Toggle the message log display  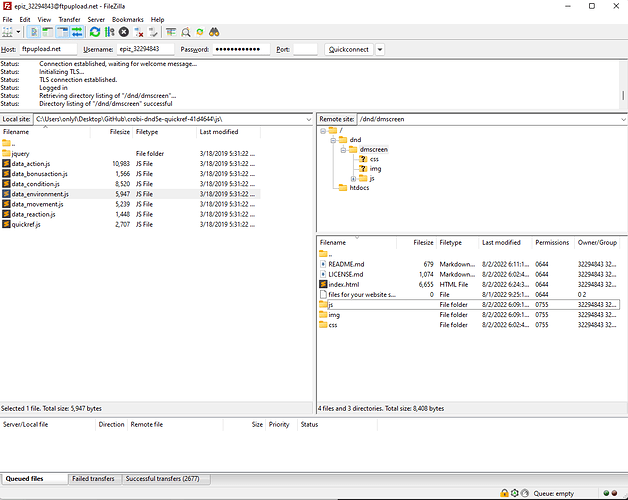coord(32,32)
